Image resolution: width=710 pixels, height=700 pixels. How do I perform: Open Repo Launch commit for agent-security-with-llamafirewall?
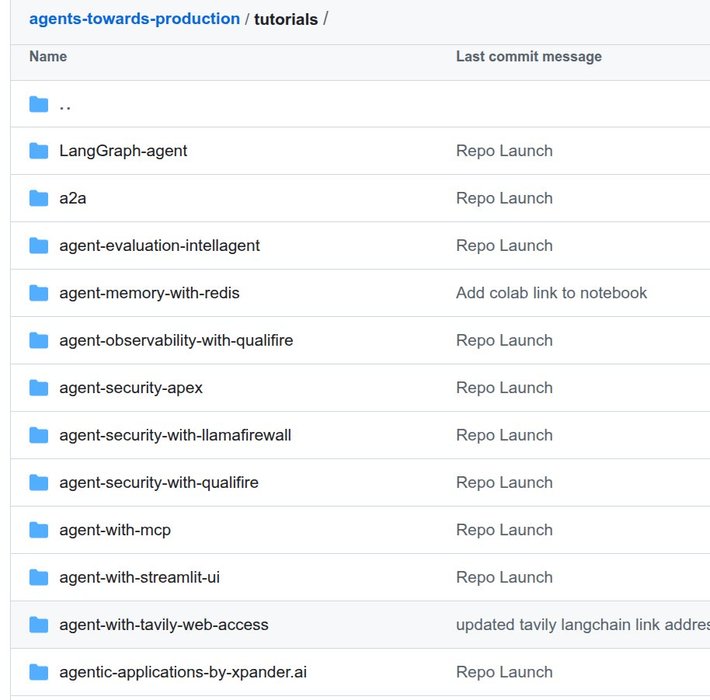[x=504, y=435]
